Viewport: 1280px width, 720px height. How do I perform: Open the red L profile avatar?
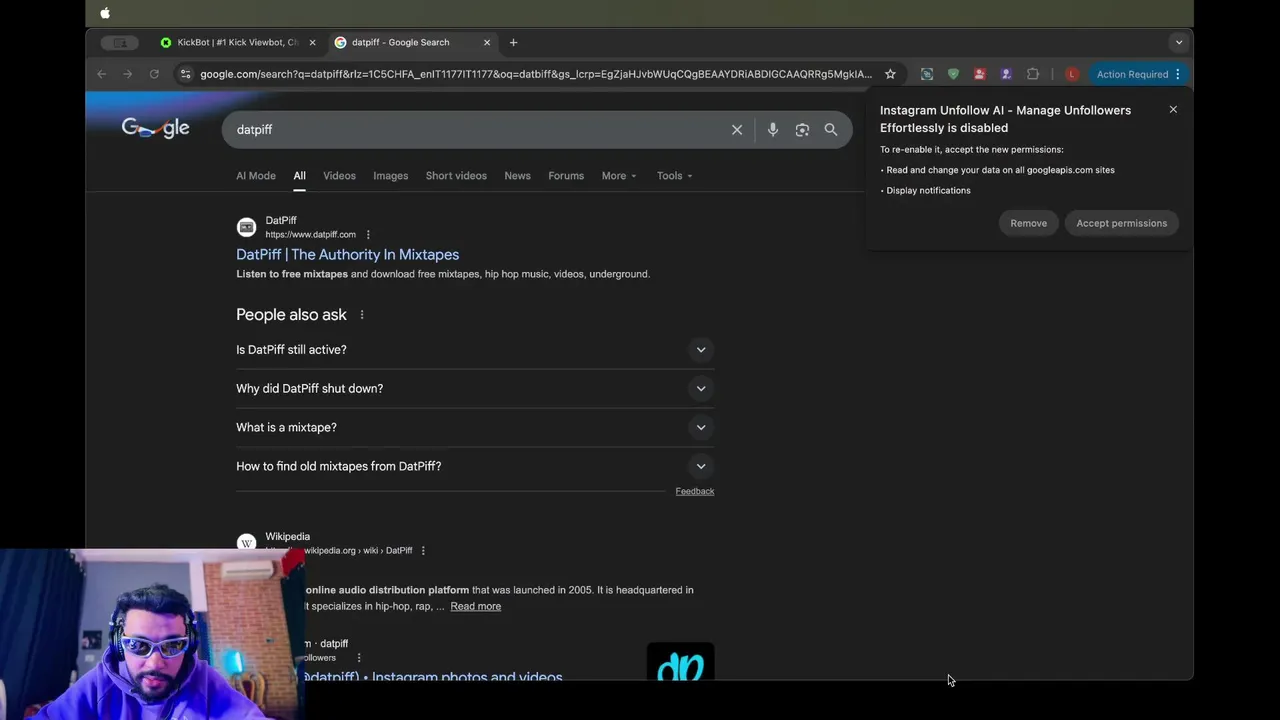coord(1072,74)
